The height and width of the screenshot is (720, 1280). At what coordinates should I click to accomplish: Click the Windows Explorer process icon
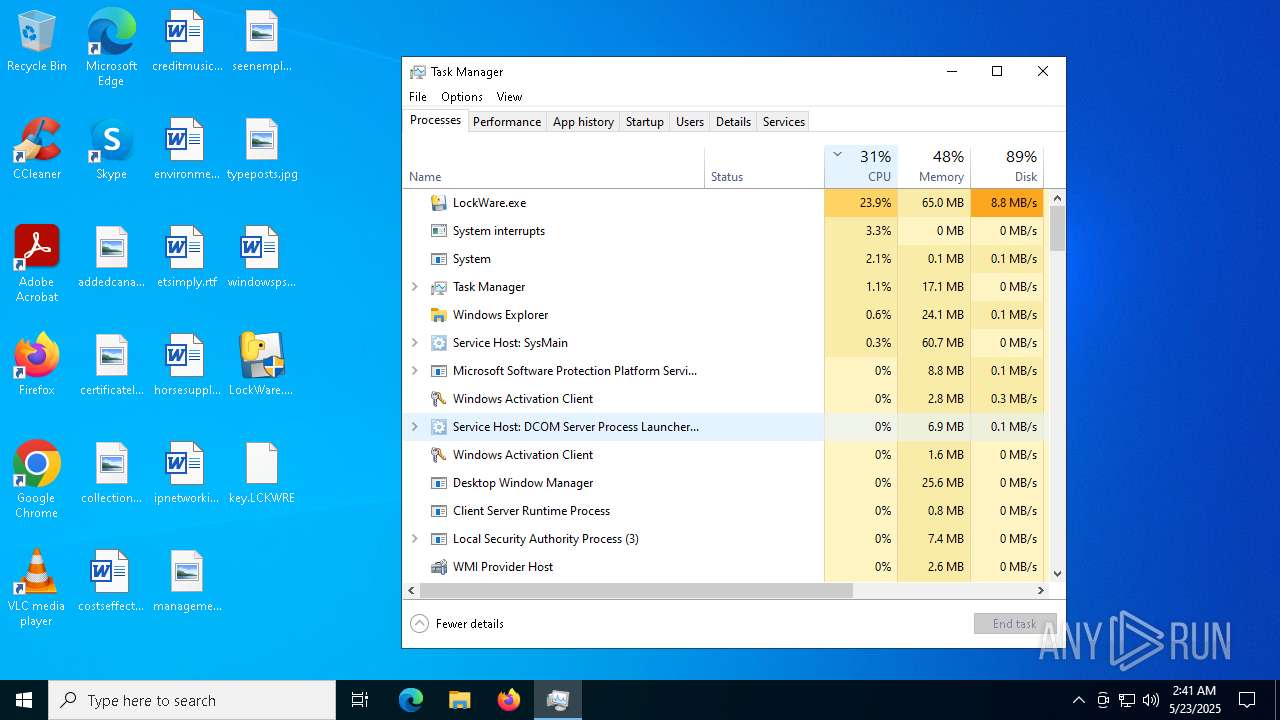(438, 315)
